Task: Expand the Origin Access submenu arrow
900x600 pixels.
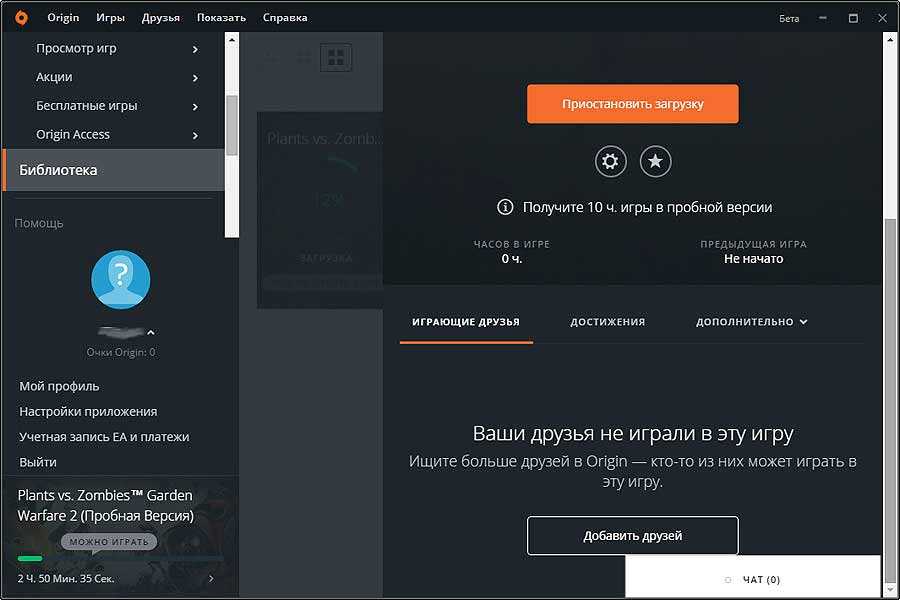Action: point(195,136)
